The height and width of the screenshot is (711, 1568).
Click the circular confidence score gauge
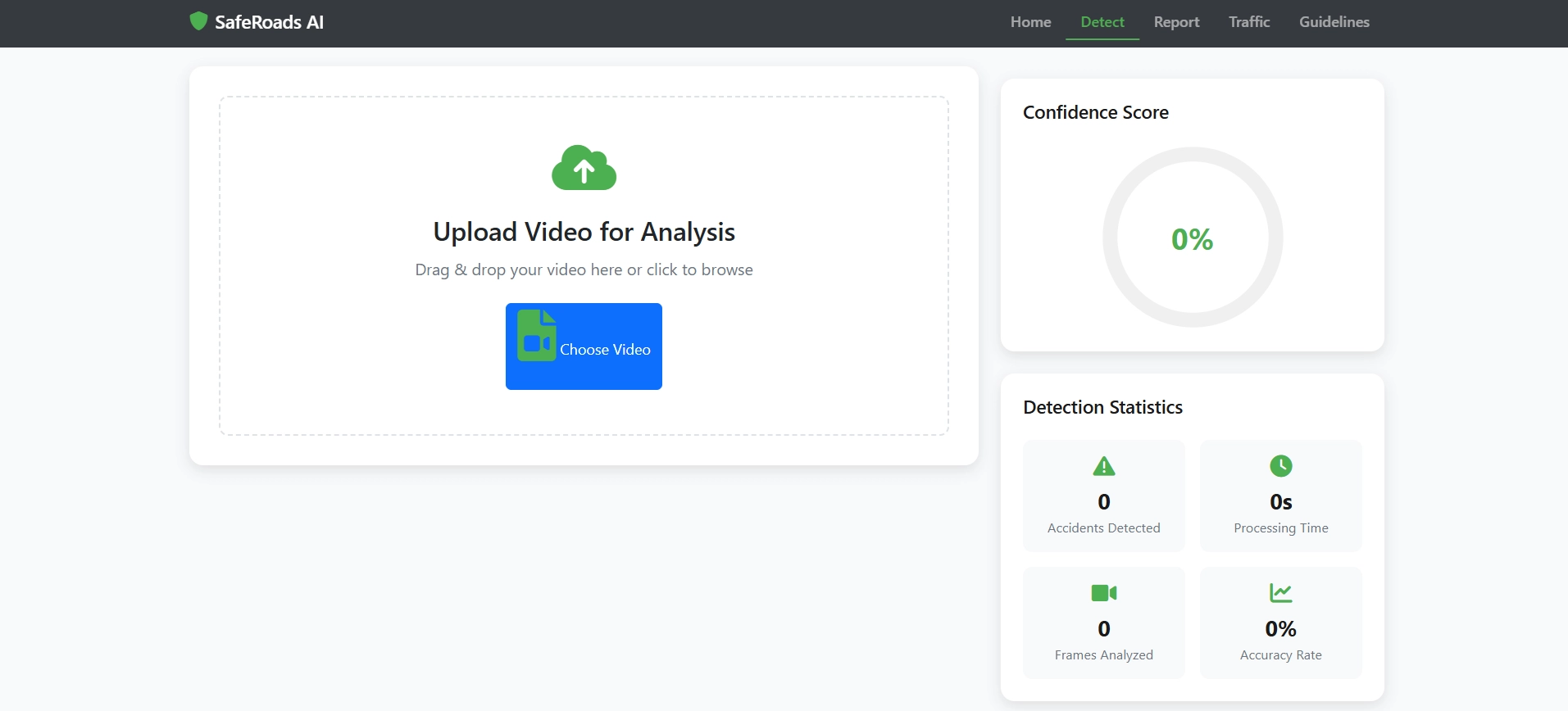(1193, 156)
